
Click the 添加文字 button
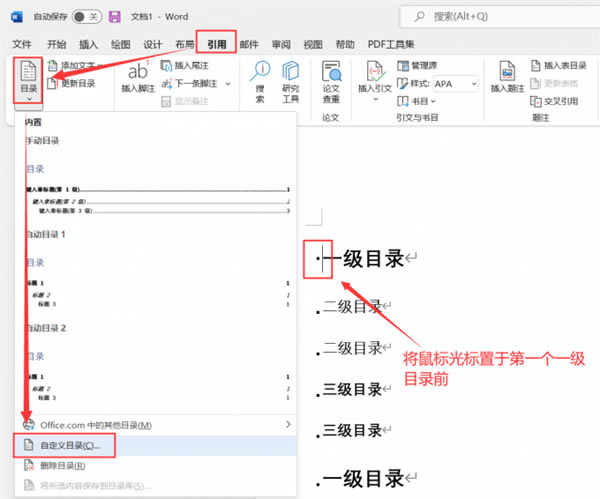pyautogui.click(x=75, y=65)
